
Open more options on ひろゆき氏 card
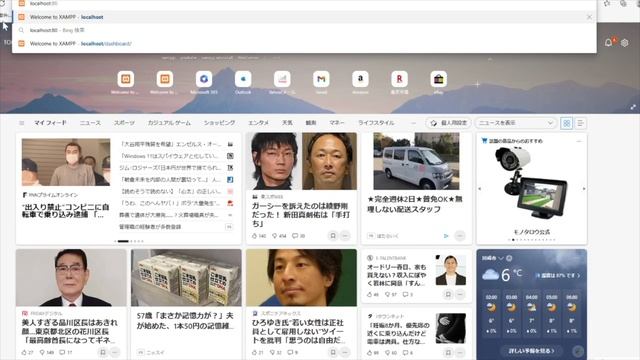[345, 352]
